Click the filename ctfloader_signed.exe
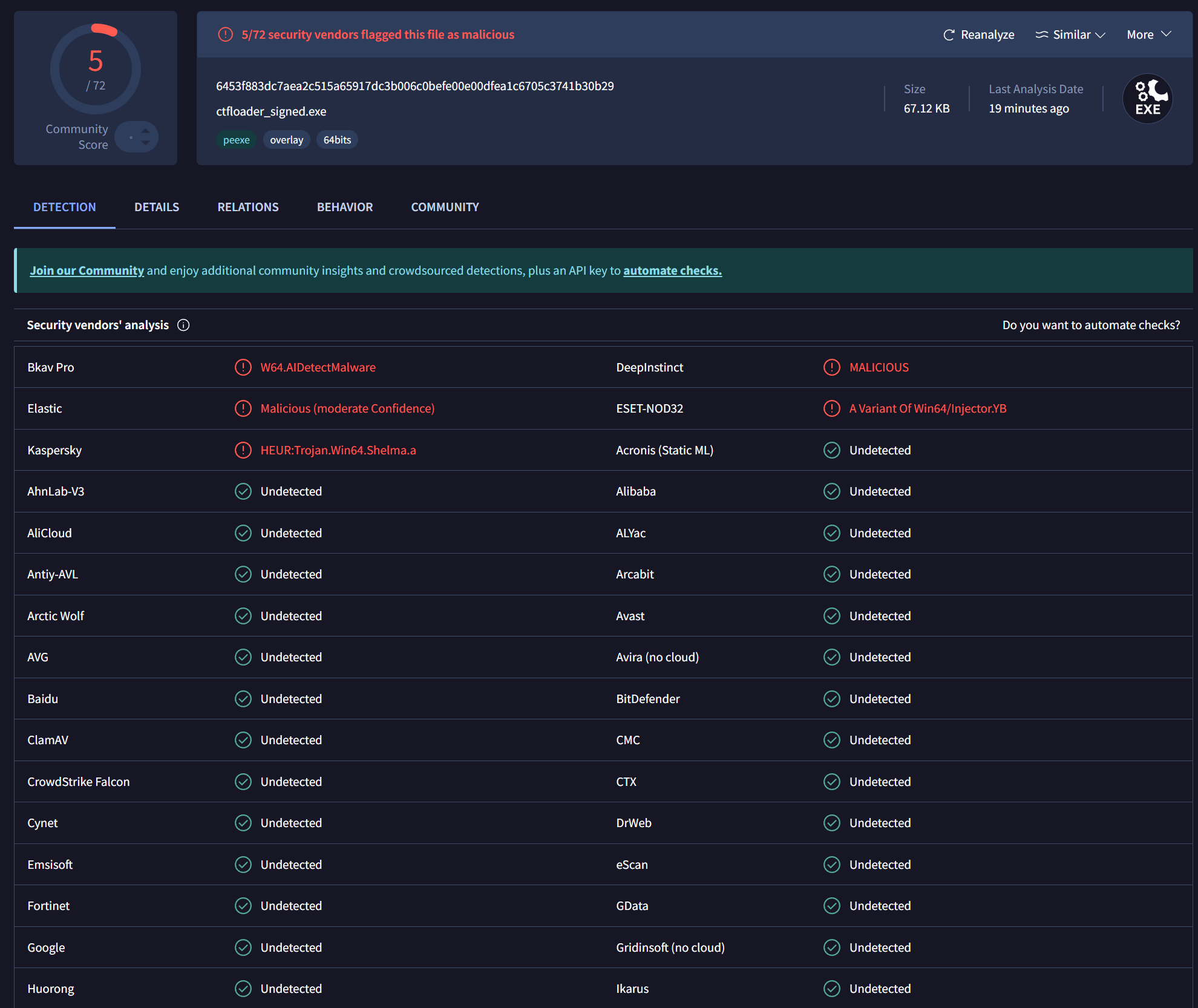1198x1008 pixels. click(271, 111)
